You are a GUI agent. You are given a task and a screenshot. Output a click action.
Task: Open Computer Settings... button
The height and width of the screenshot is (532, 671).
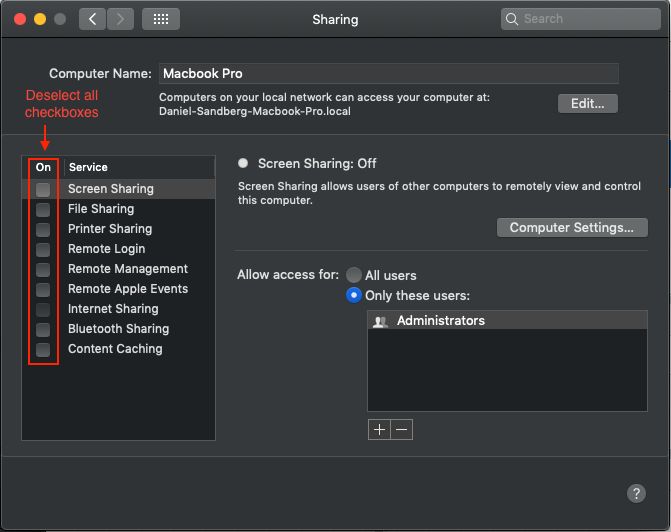(572, 228)
